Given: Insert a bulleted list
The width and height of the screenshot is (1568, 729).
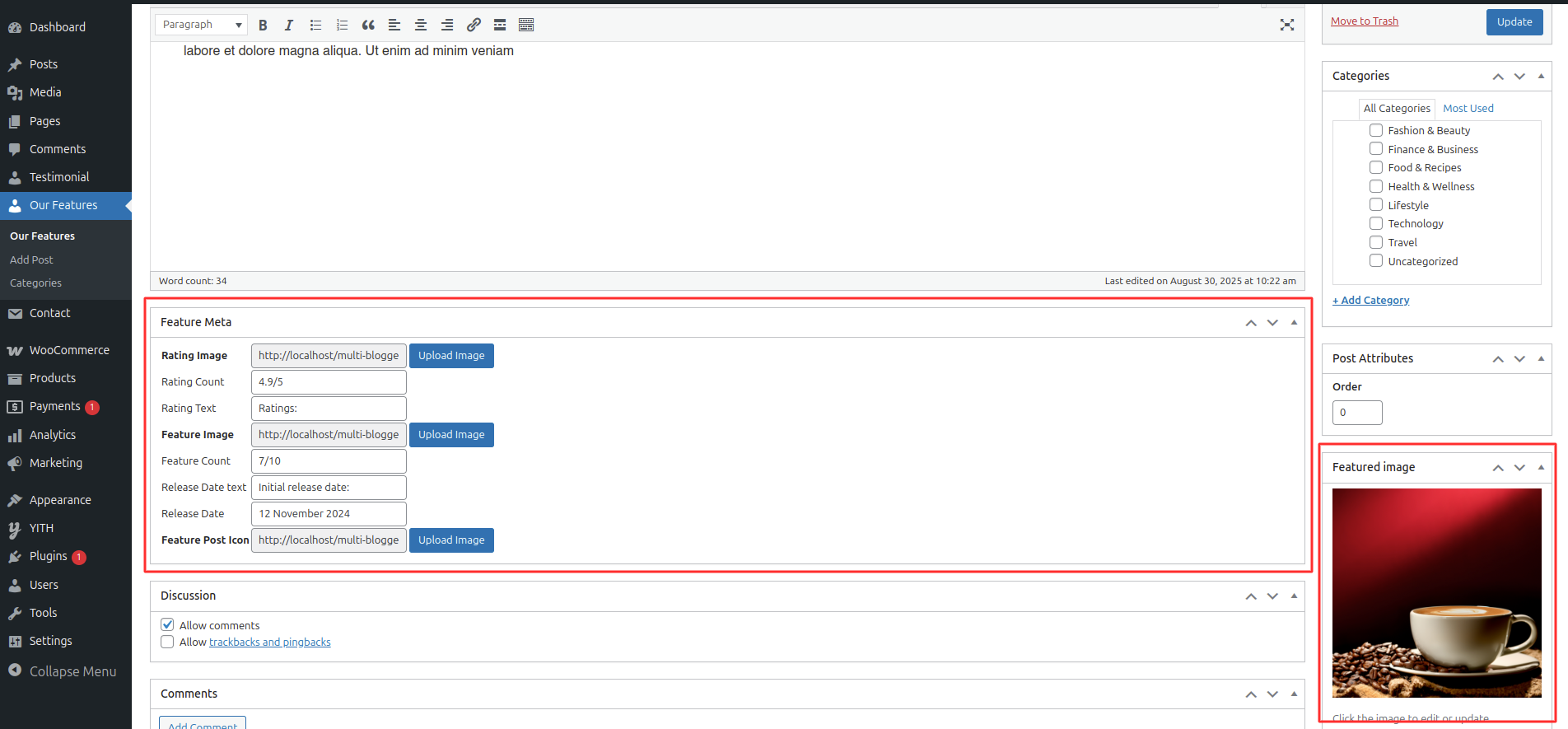Looking at the screenshot, I should coord(315,25).
